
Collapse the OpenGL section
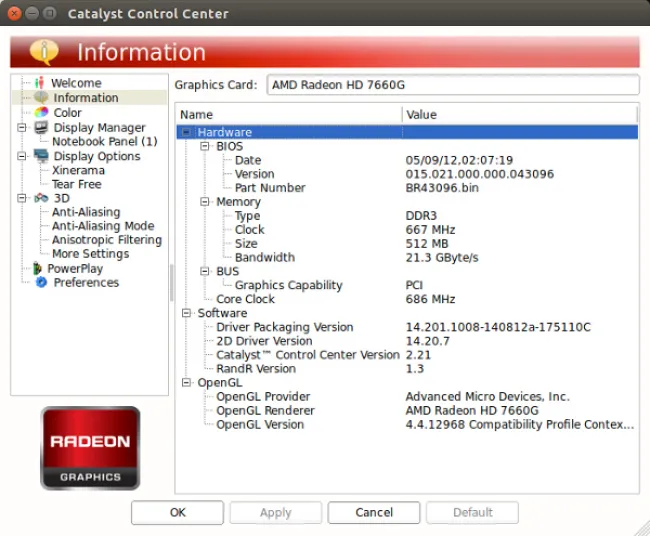(186, 382)
